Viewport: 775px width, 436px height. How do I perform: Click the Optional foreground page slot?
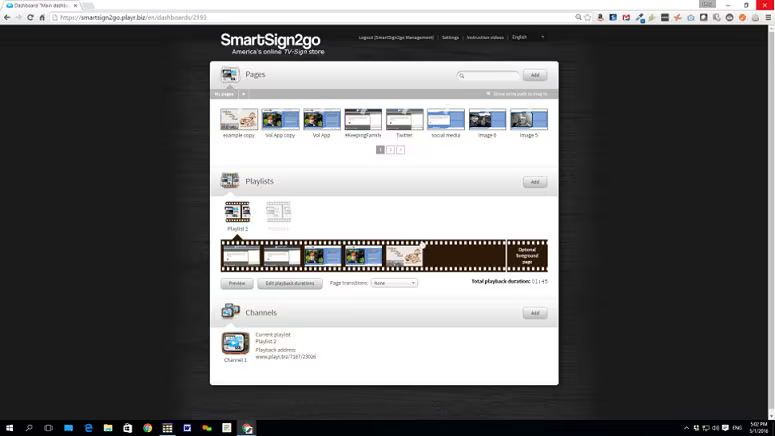pos(527,256)
